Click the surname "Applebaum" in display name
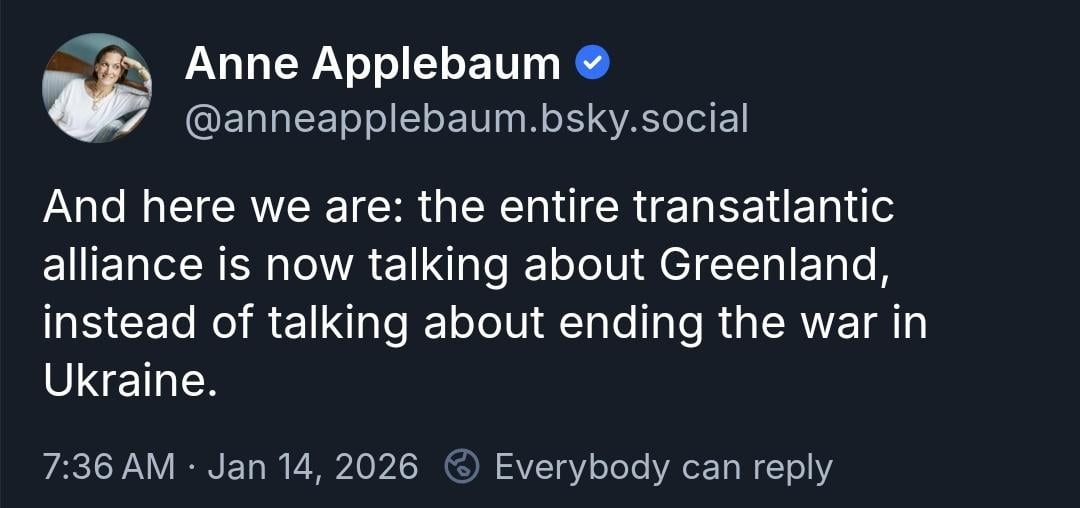This screenshot has height=508, width=1080. [x=437, y=65]
